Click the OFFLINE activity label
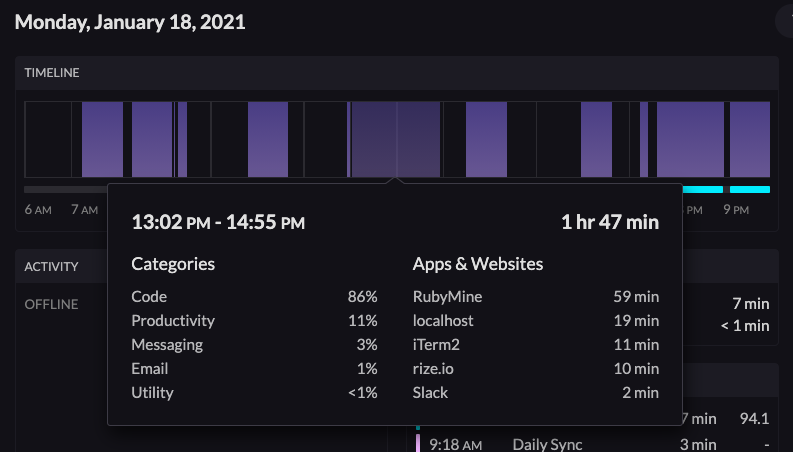This screenshot has width=793, height=452. click(x=51, y=304)
